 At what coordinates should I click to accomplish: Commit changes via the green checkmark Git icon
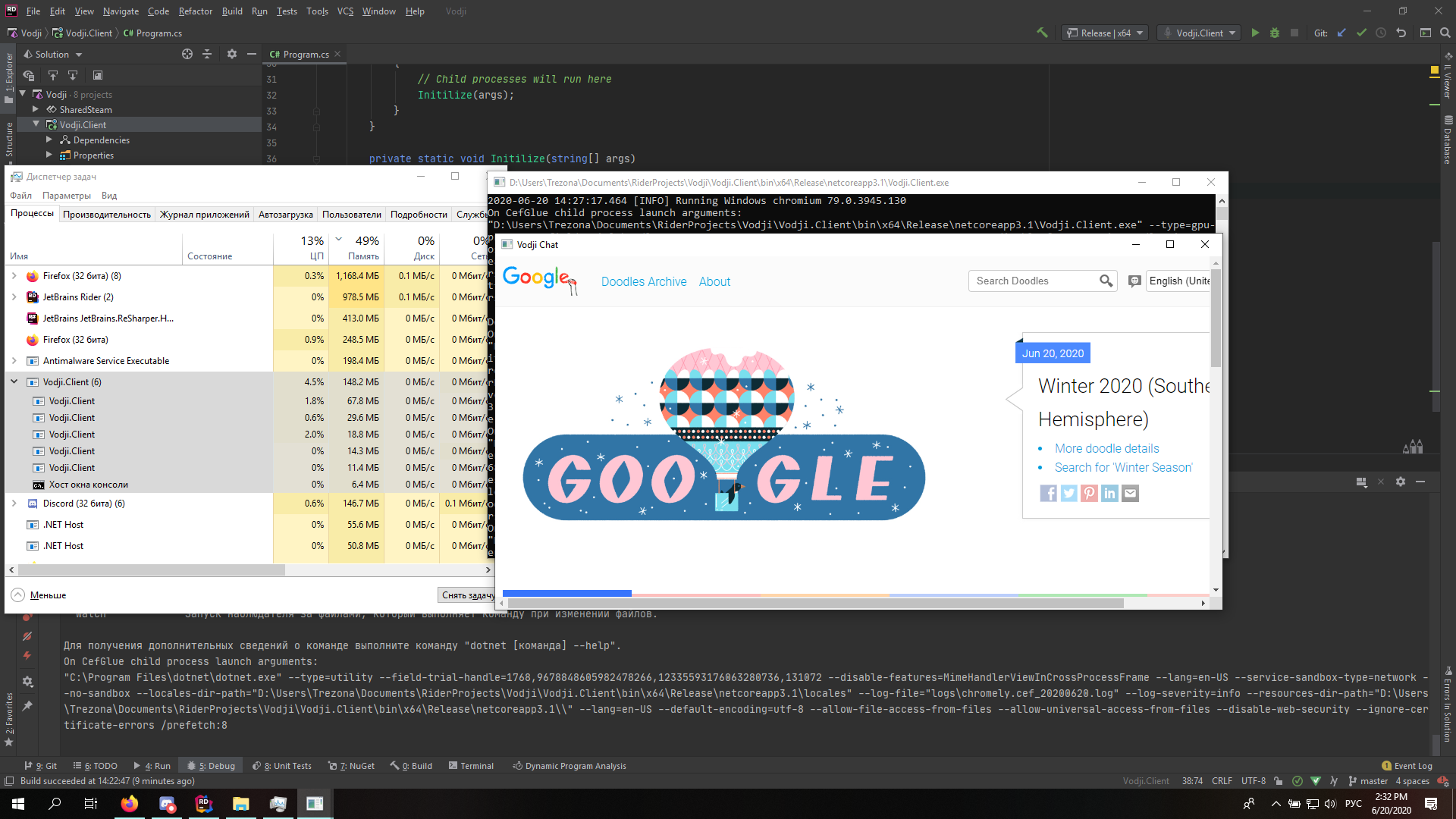(x=1362, y=33)
